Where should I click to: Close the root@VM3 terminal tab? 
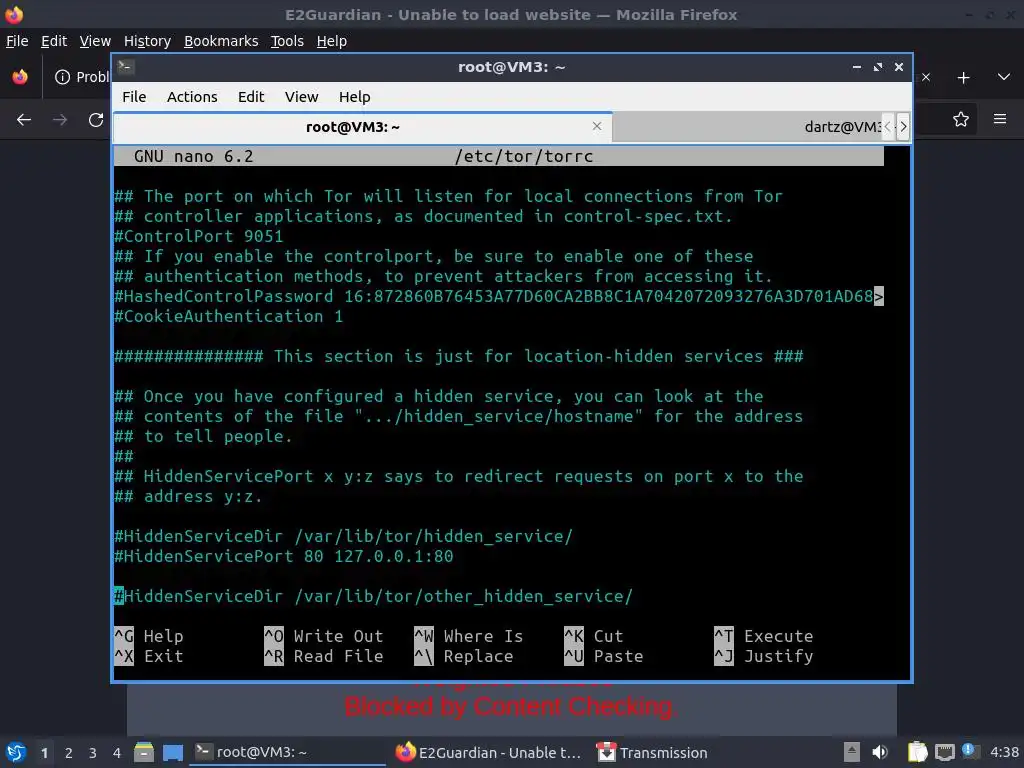(597, 126)
